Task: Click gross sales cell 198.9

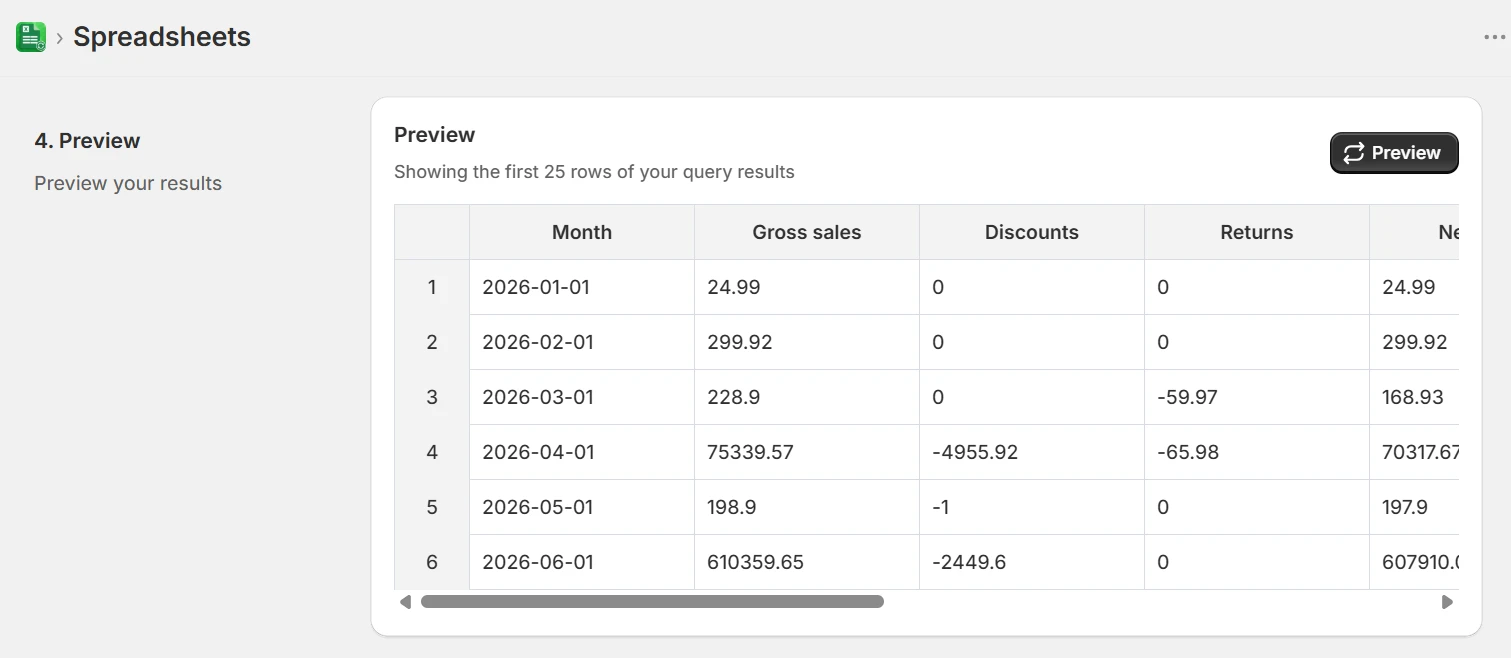Action: (x=807, y=507)
